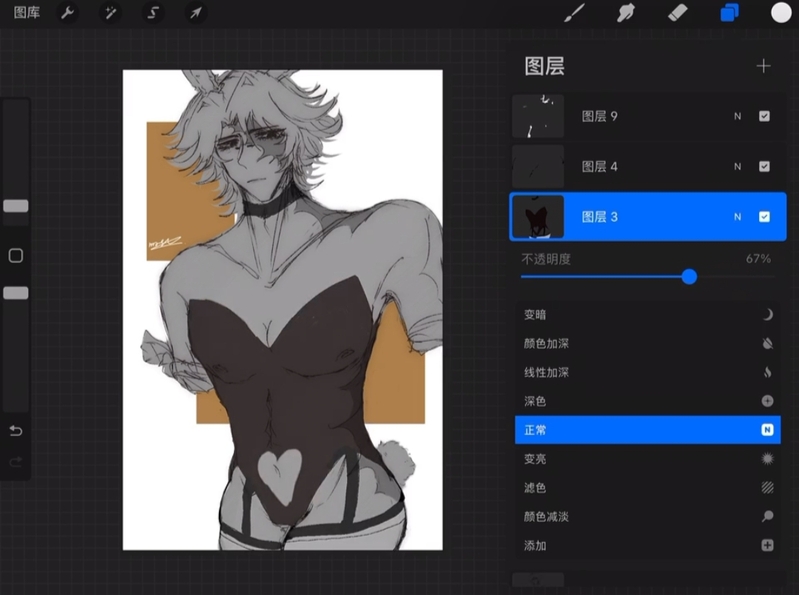The height and width of the screenshot is (595, 799).
Task: Tap the selected 图层 3 layer
Action: pyautogui.click(x=648, y=217)
